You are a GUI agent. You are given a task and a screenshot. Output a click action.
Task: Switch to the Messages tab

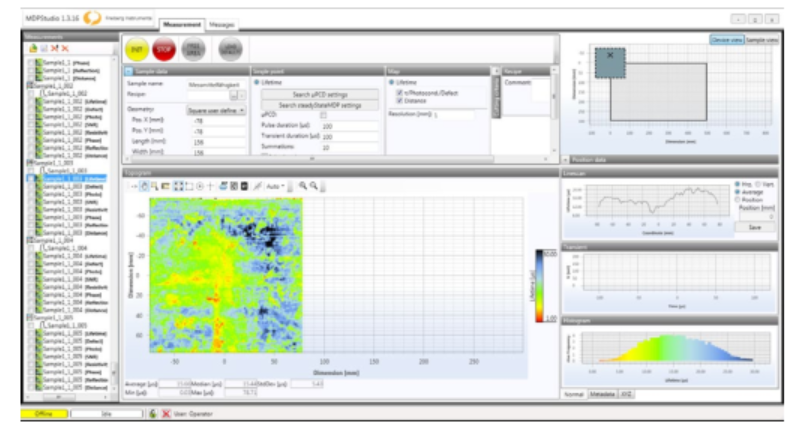coord(222,23)
